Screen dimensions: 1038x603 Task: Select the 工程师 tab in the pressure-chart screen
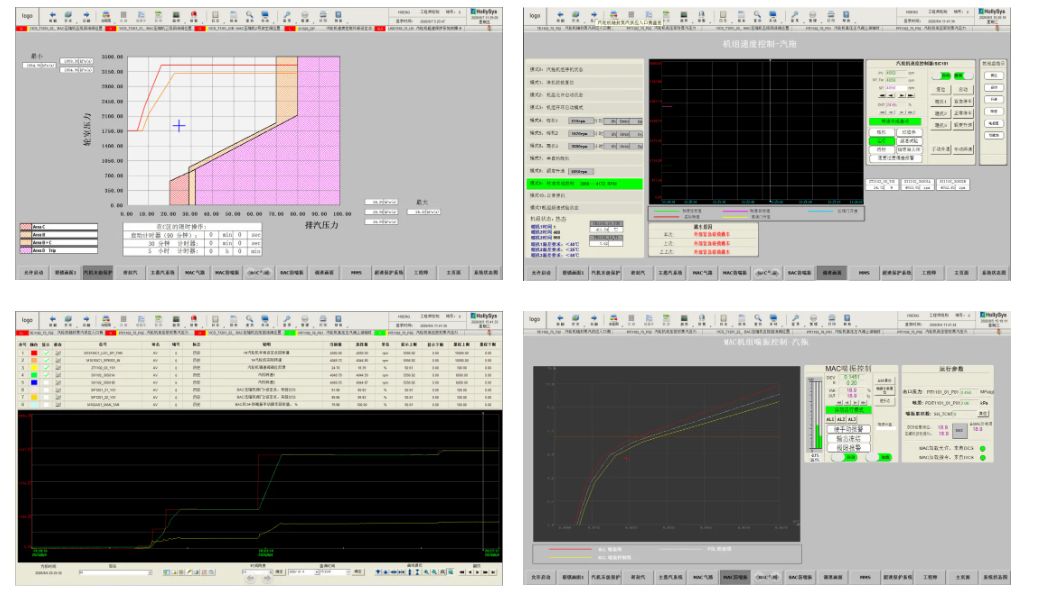421,272
